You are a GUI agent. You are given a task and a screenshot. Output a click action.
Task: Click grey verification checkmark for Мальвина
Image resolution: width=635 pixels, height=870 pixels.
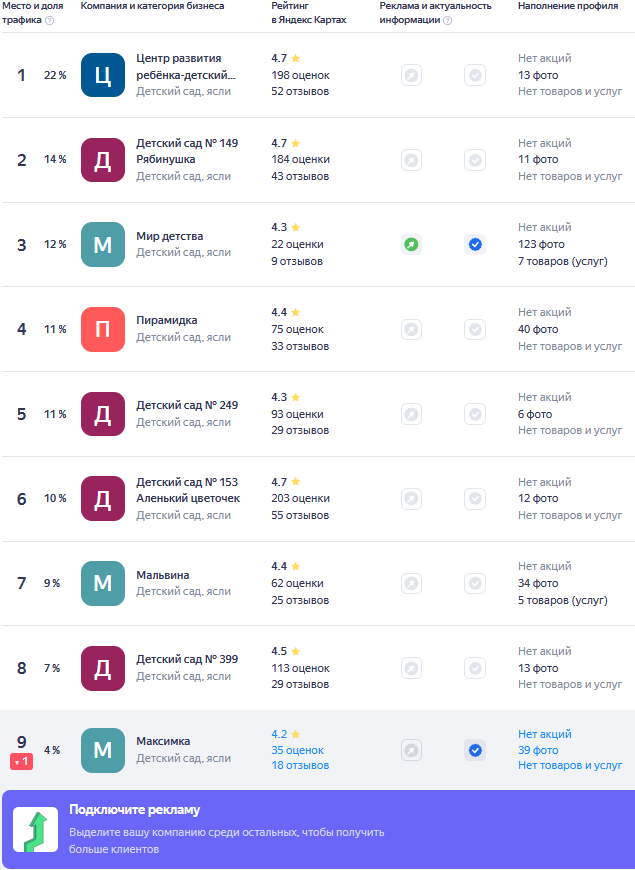click(x=475, y=583)
